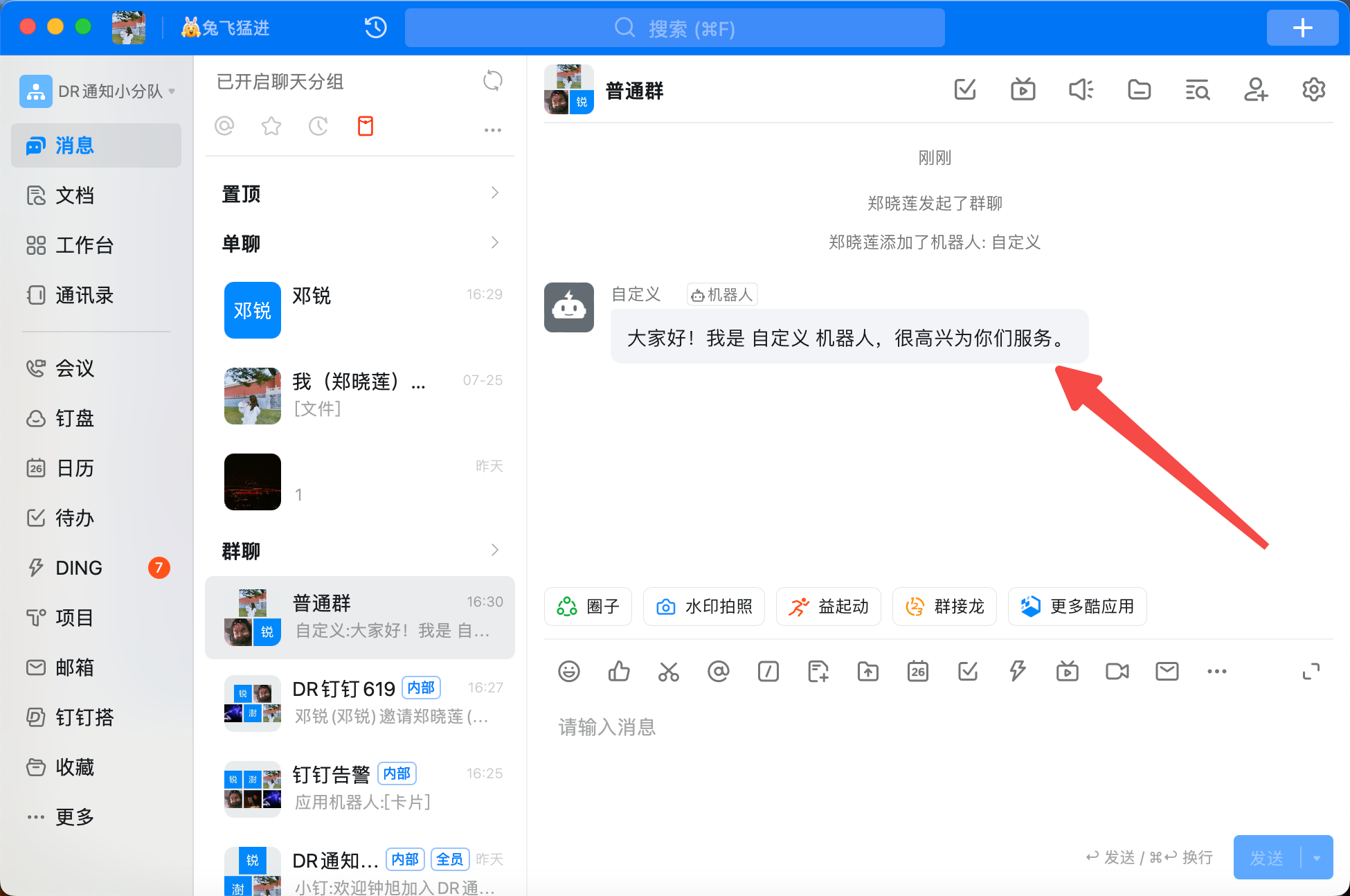Click the search field in title bar
The image size is (1350, 896).
pyautogui.click(x=675, y=28)
